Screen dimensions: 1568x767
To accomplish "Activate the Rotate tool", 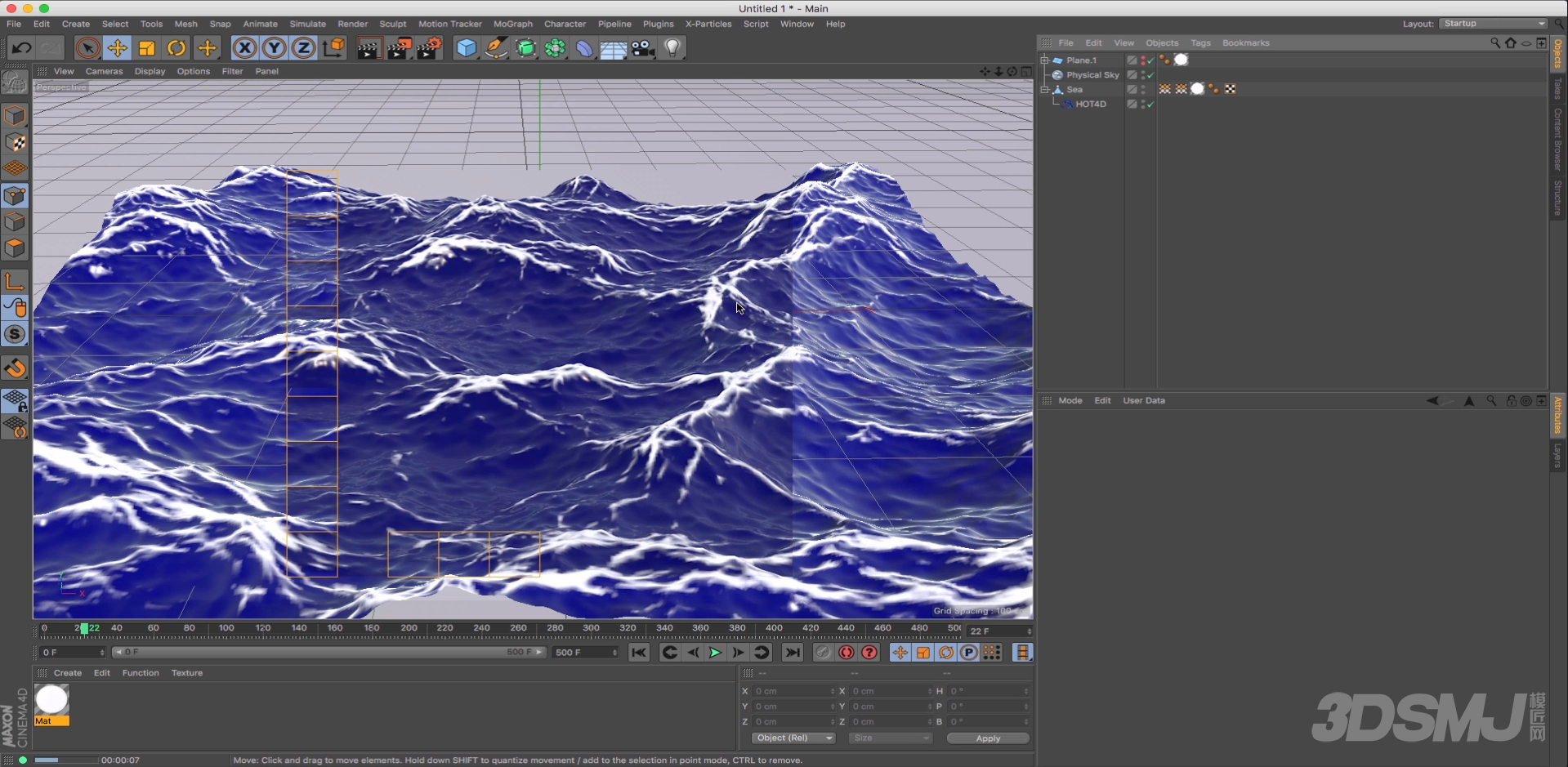I will pos(176,48).
